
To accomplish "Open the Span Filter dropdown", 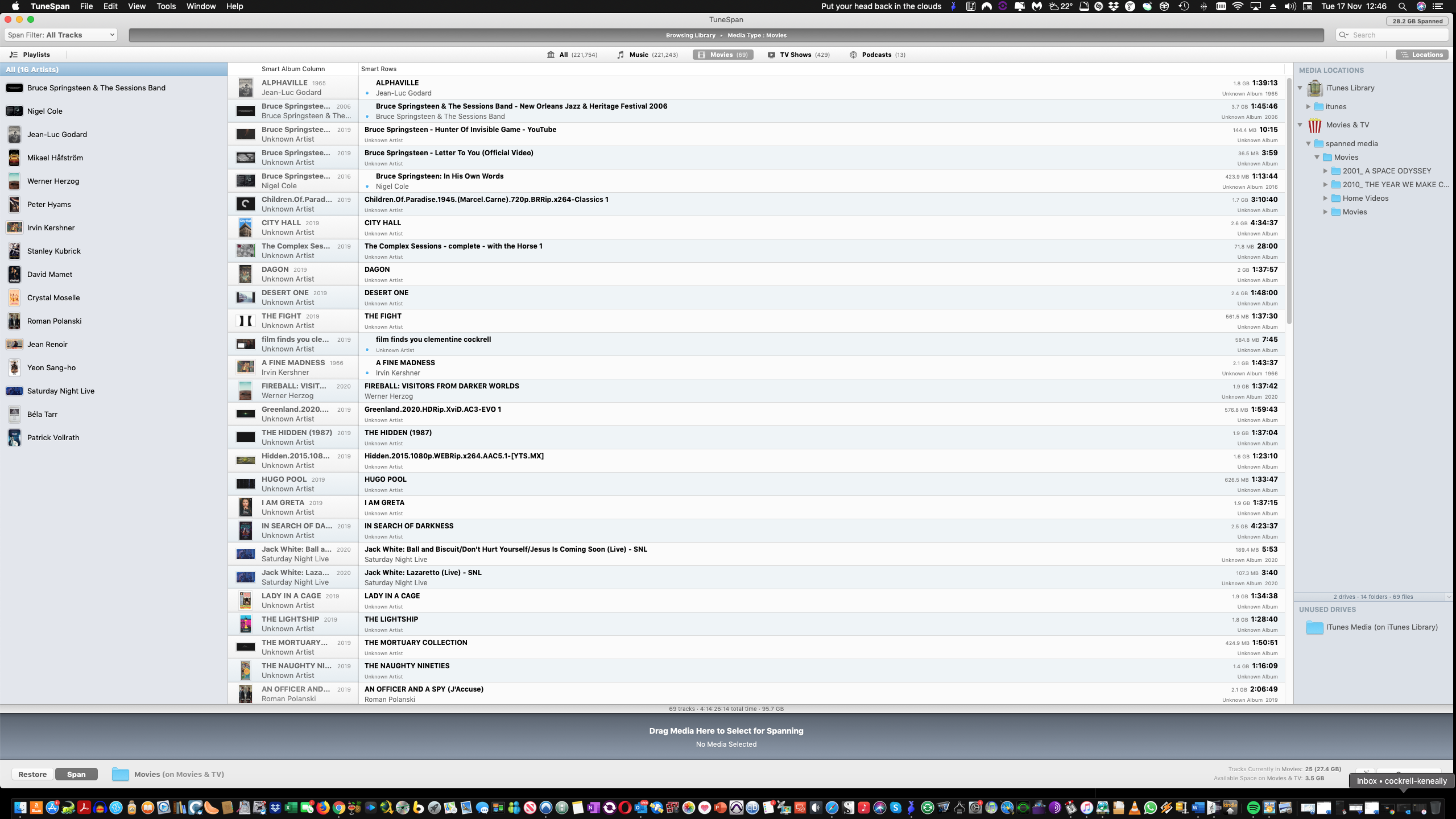I will 61,35.
